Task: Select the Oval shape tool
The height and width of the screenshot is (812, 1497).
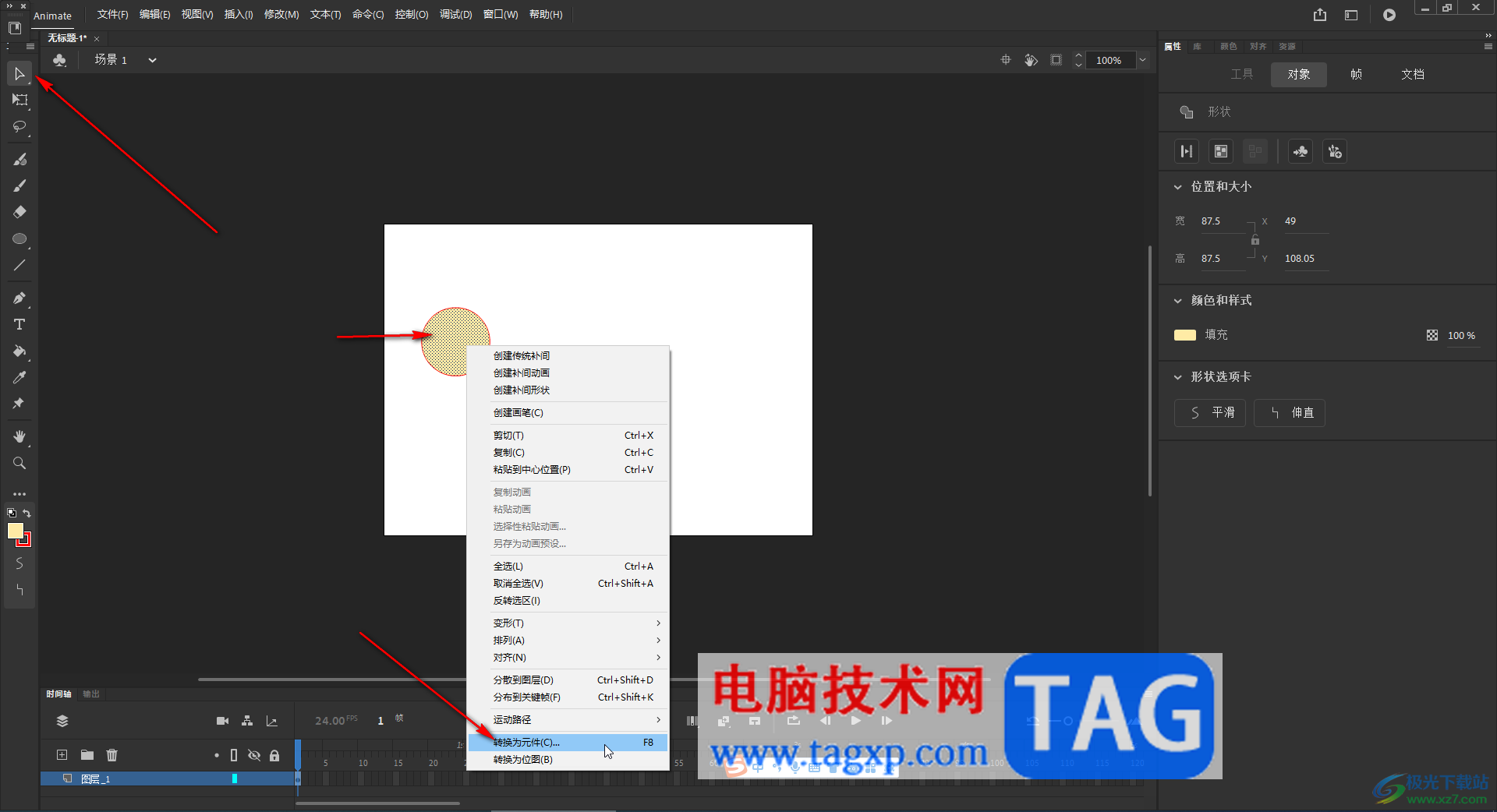Action: pos(19,238)
